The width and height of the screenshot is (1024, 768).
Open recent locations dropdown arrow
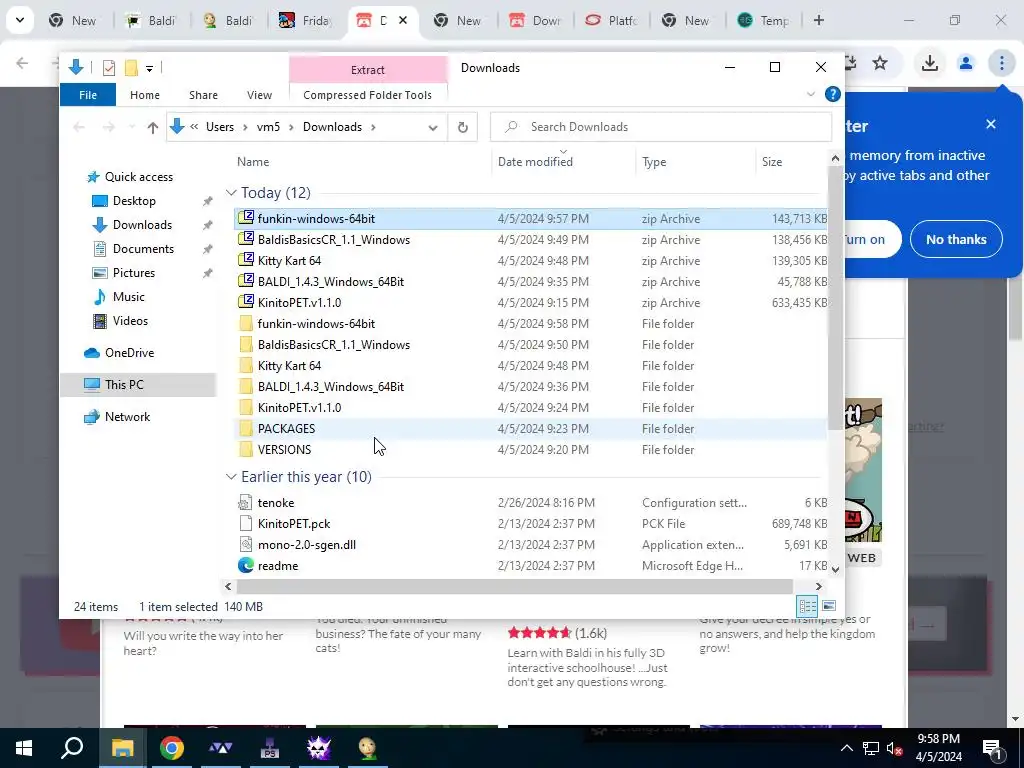click(132, 127)
